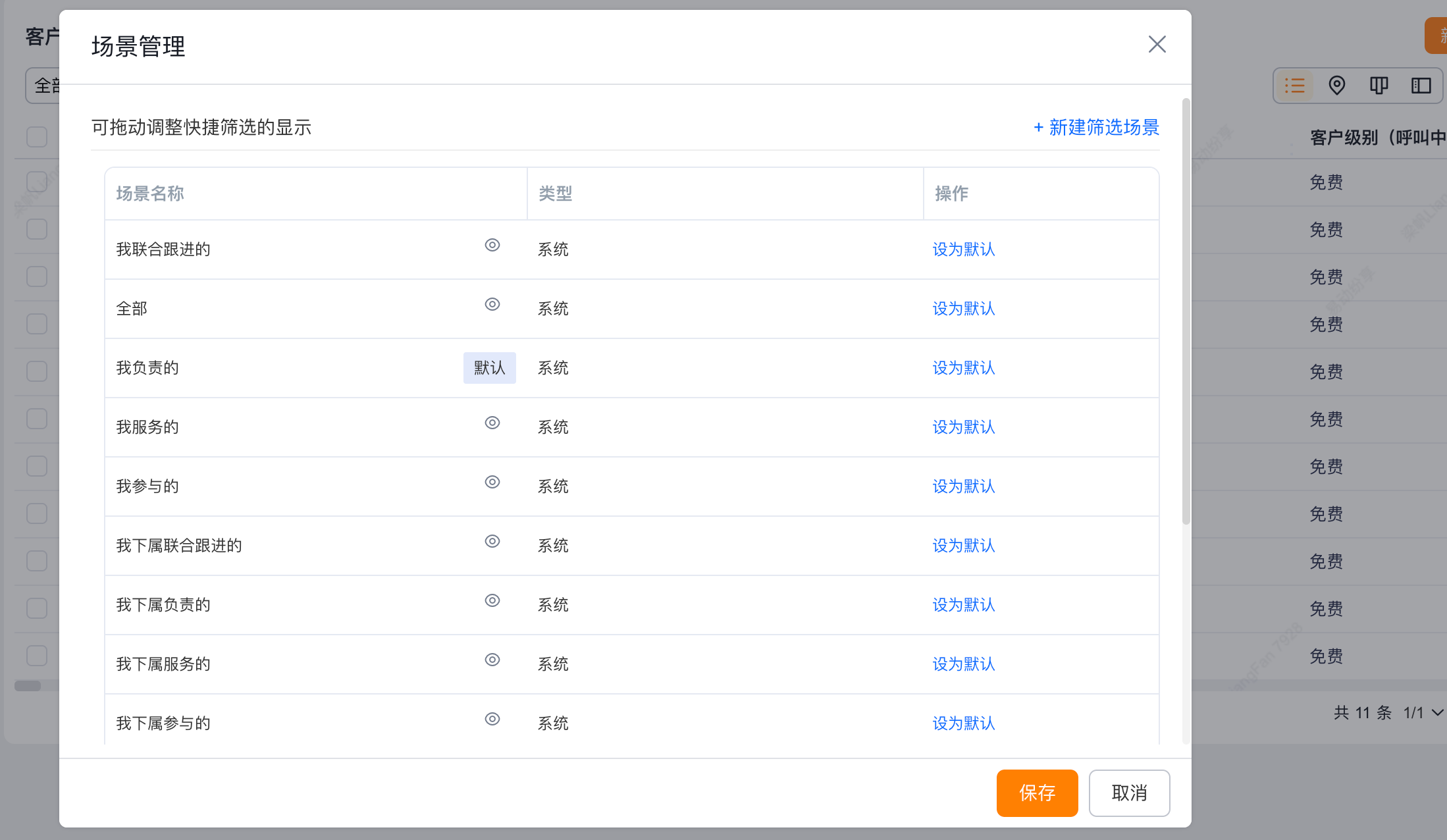Screen dimensions: 1447x840
Task: Toggle visibility eye for 我联合跟进的 scene
Action: coord(492,245)
